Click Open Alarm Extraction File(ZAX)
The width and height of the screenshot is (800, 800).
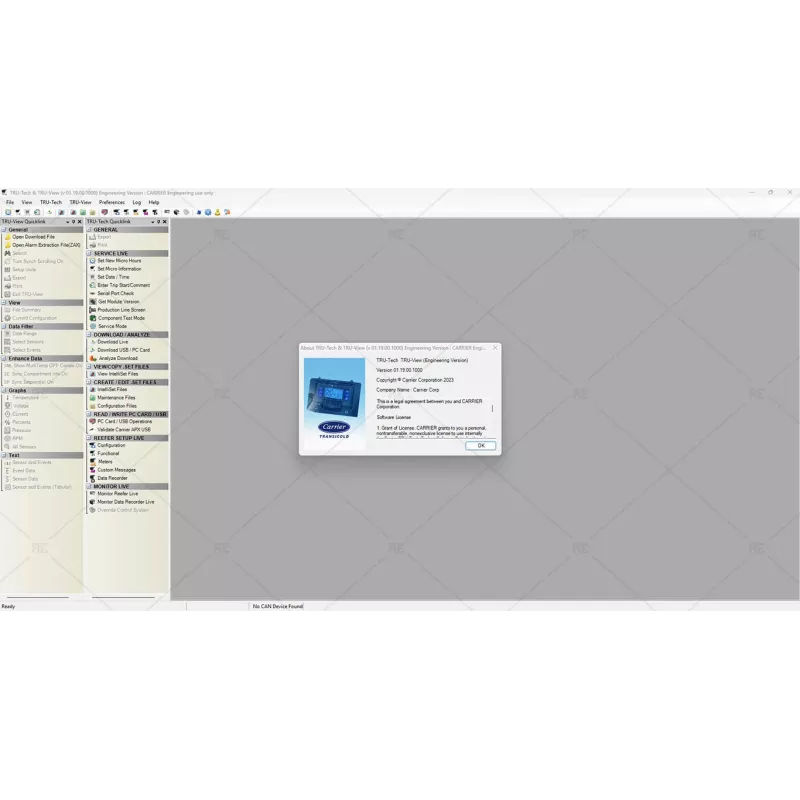click(x=46, y=245)
